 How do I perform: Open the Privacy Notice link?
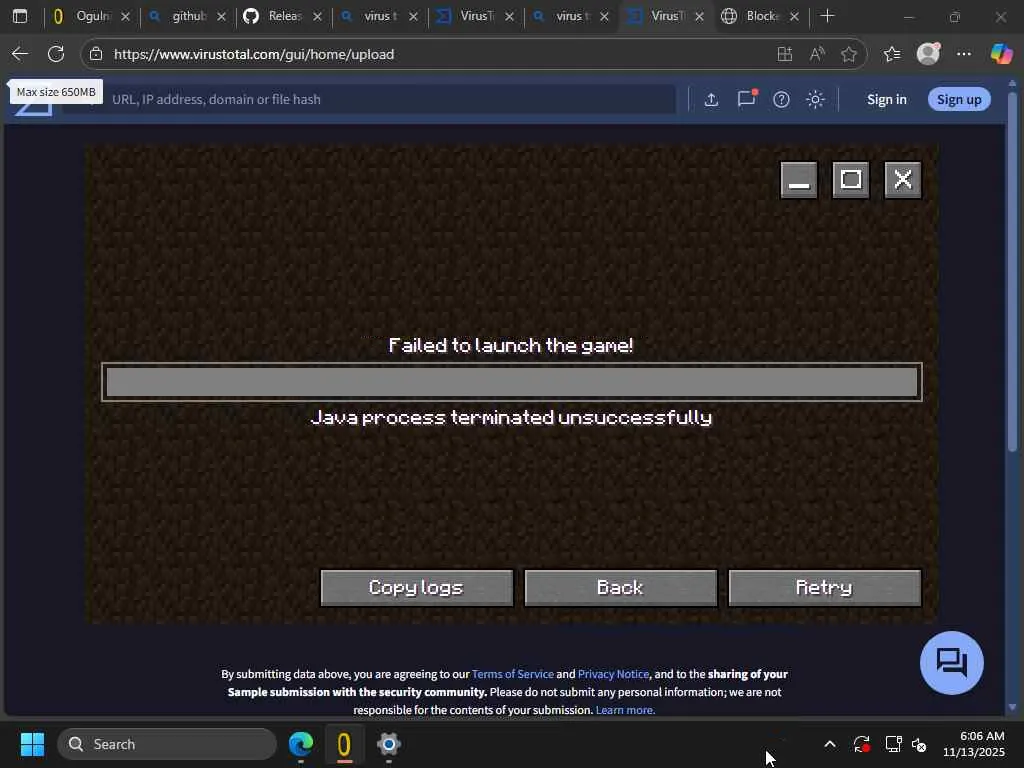pyautogui.click(x=613, y=674)
